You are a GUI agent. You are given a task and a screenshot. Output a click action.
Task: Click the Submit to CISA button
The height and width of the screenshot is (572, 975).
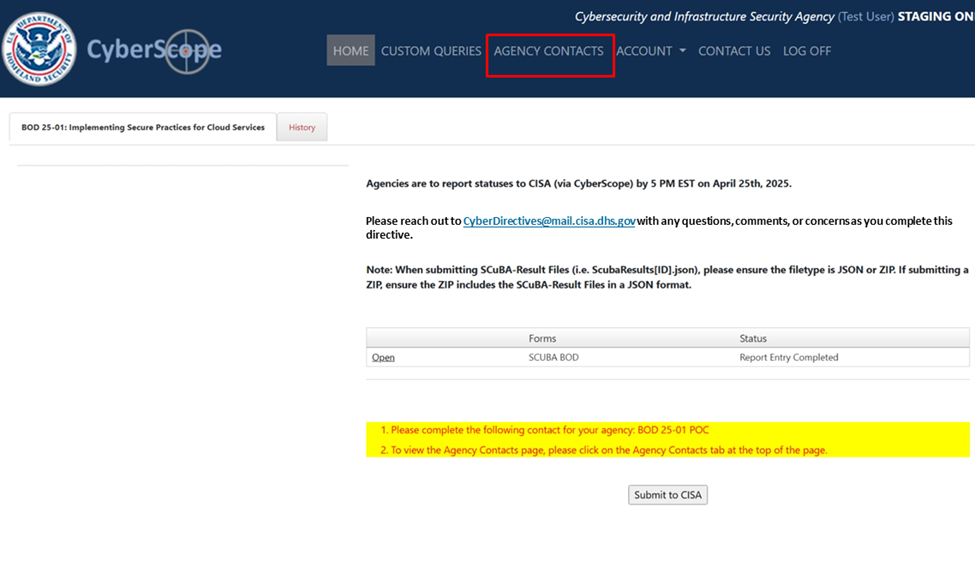[668, 495]
